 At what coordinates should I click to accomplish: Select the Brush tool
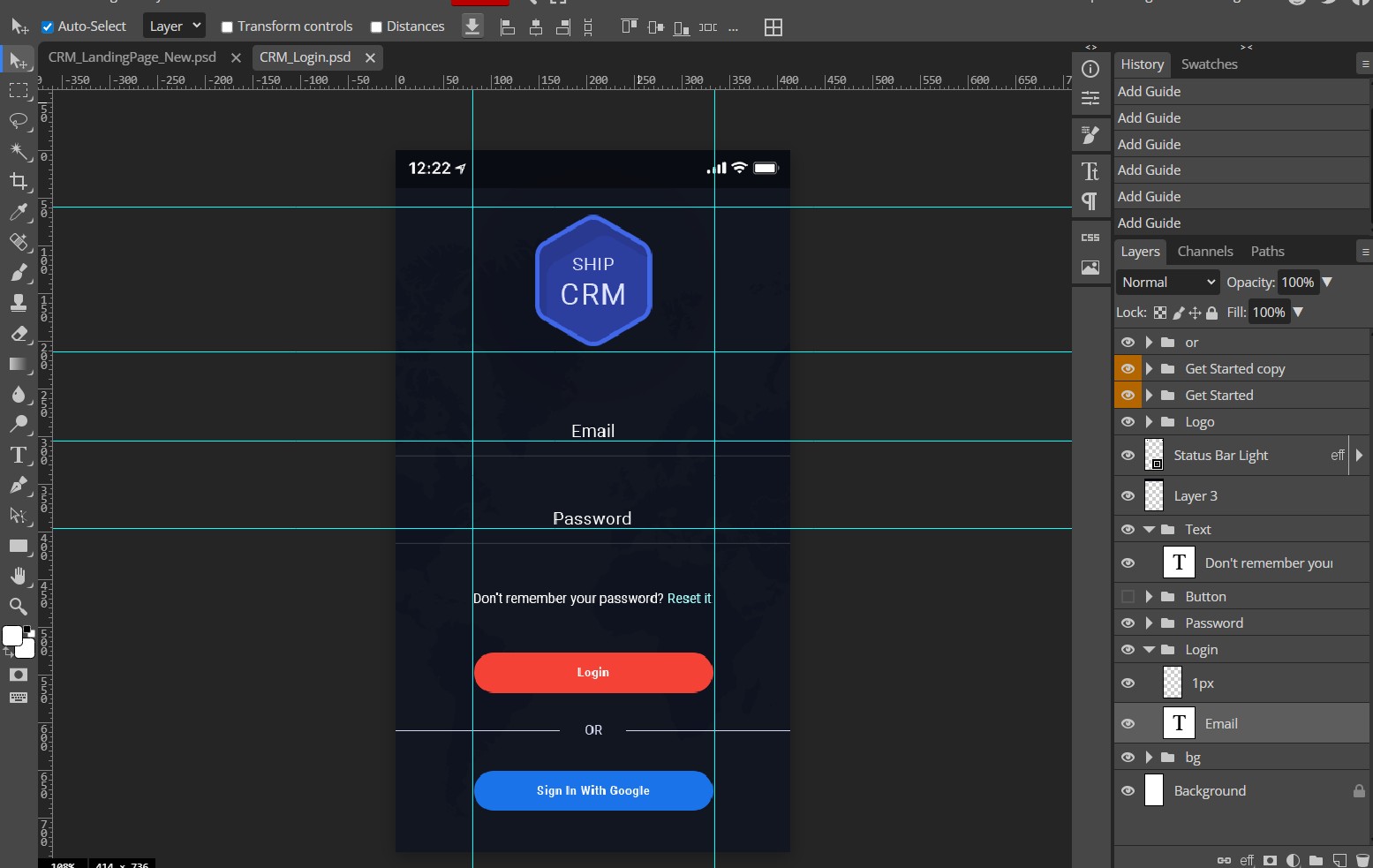point(19,273)
